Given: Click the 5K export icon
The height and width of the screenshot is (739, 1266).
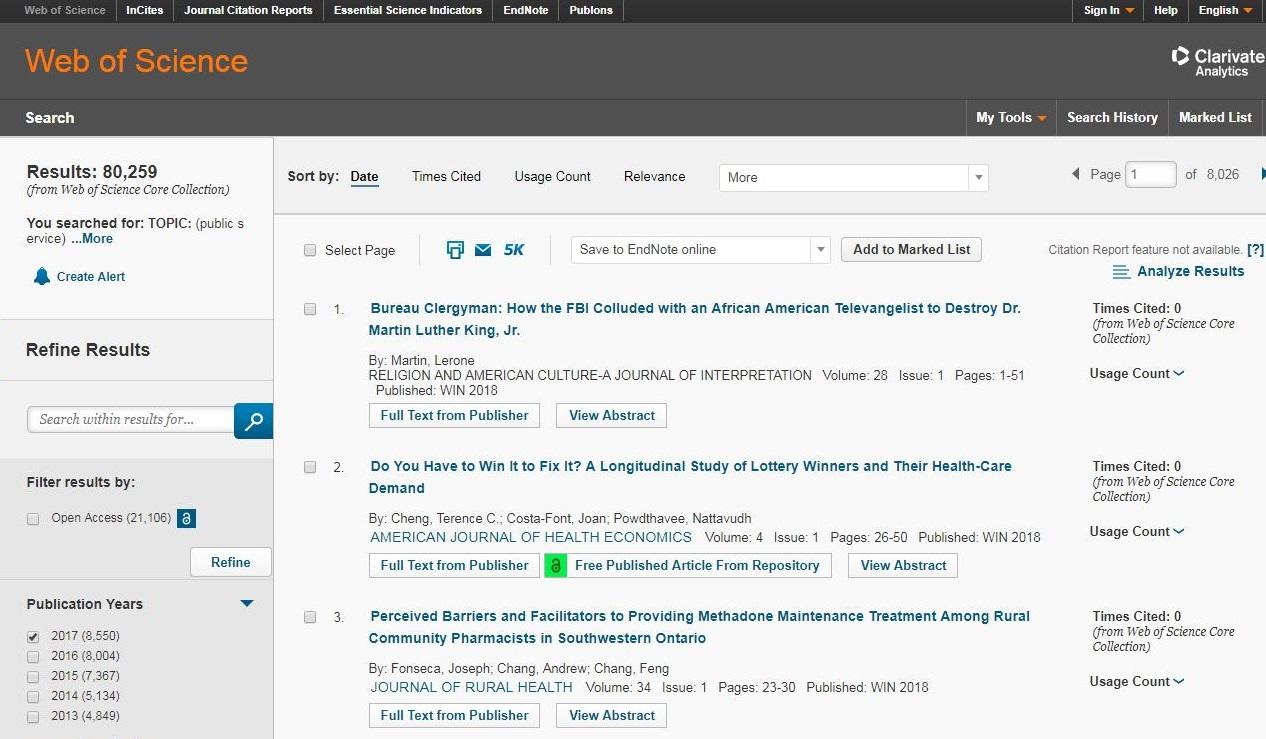Looking at the screenshot, I should click(x=514, y=250).
